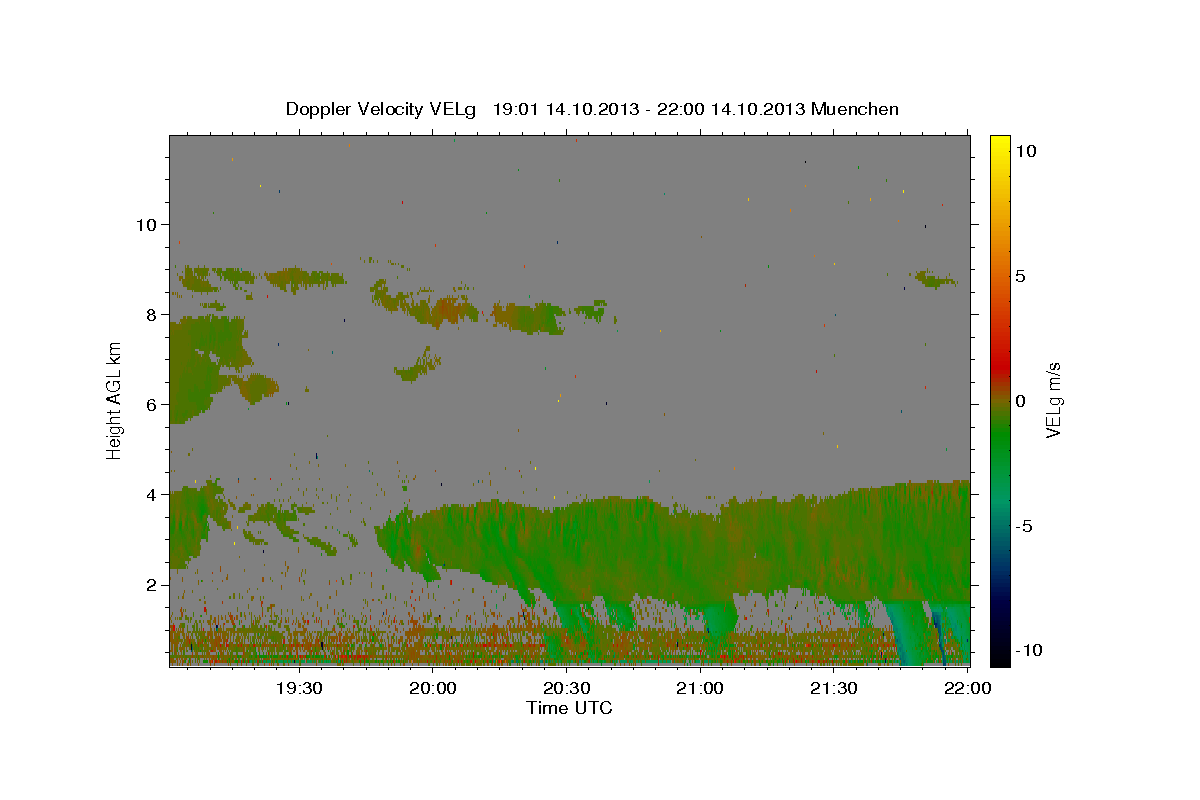
Task: Click the colorbar label '10'
Action: (x=1025, y=151)
